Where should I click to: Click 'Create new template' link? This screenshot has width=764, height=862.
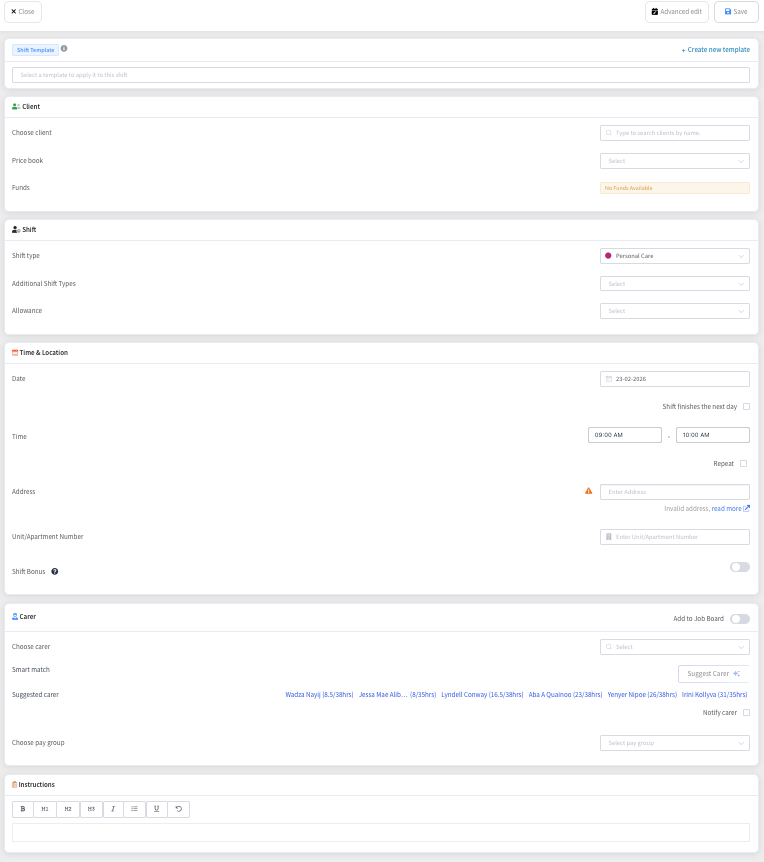pyautogui.click(x=715, y=49)
